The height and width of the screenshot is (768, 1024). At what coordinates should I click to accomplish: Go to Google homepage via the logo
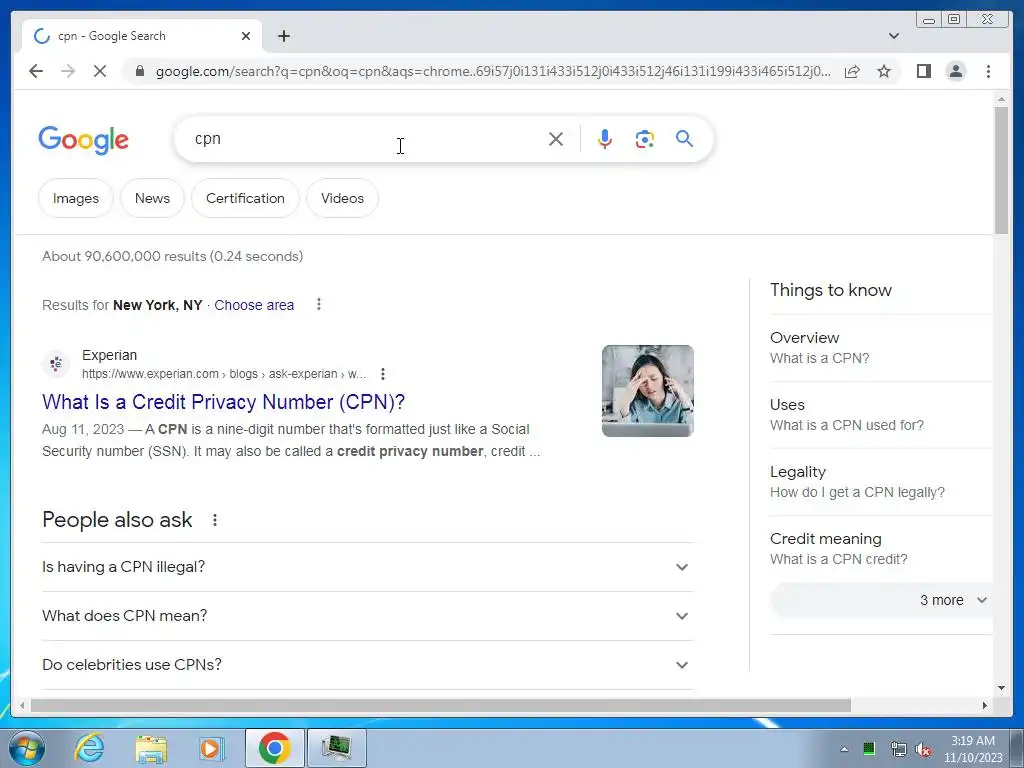(84, 140)
